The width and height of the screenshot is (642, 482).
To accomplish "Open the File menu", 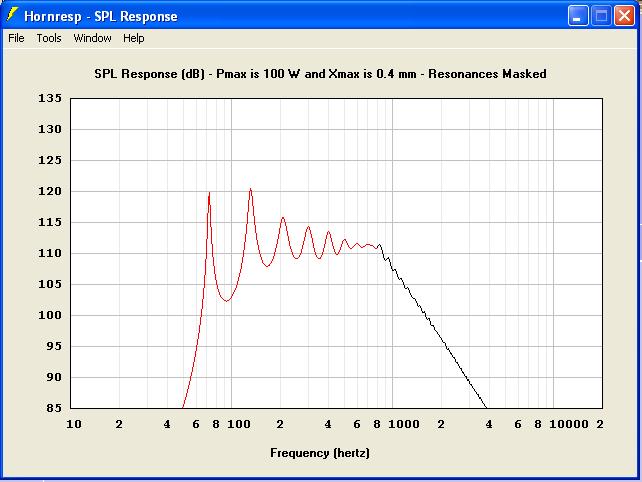I will point(16,38).
